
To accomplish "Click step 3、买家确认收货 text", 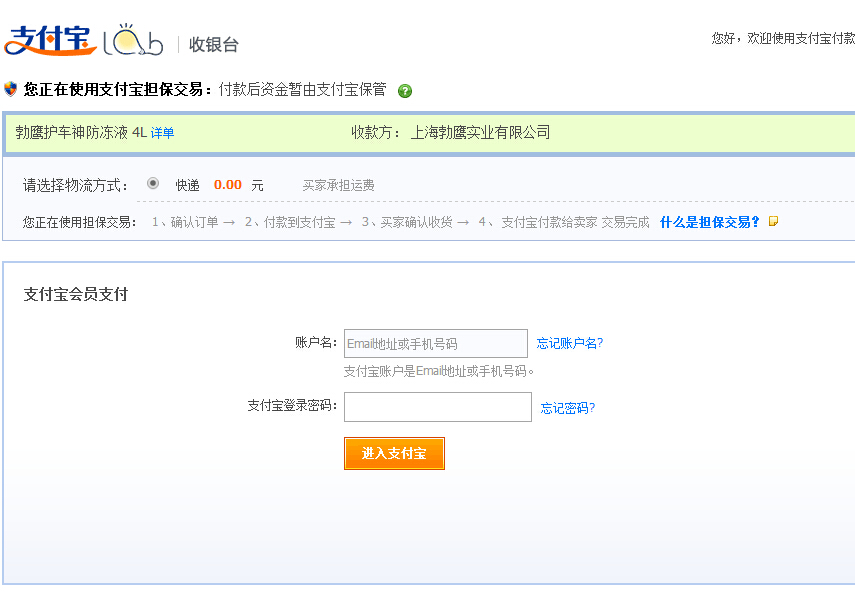I will pos(407,222).
